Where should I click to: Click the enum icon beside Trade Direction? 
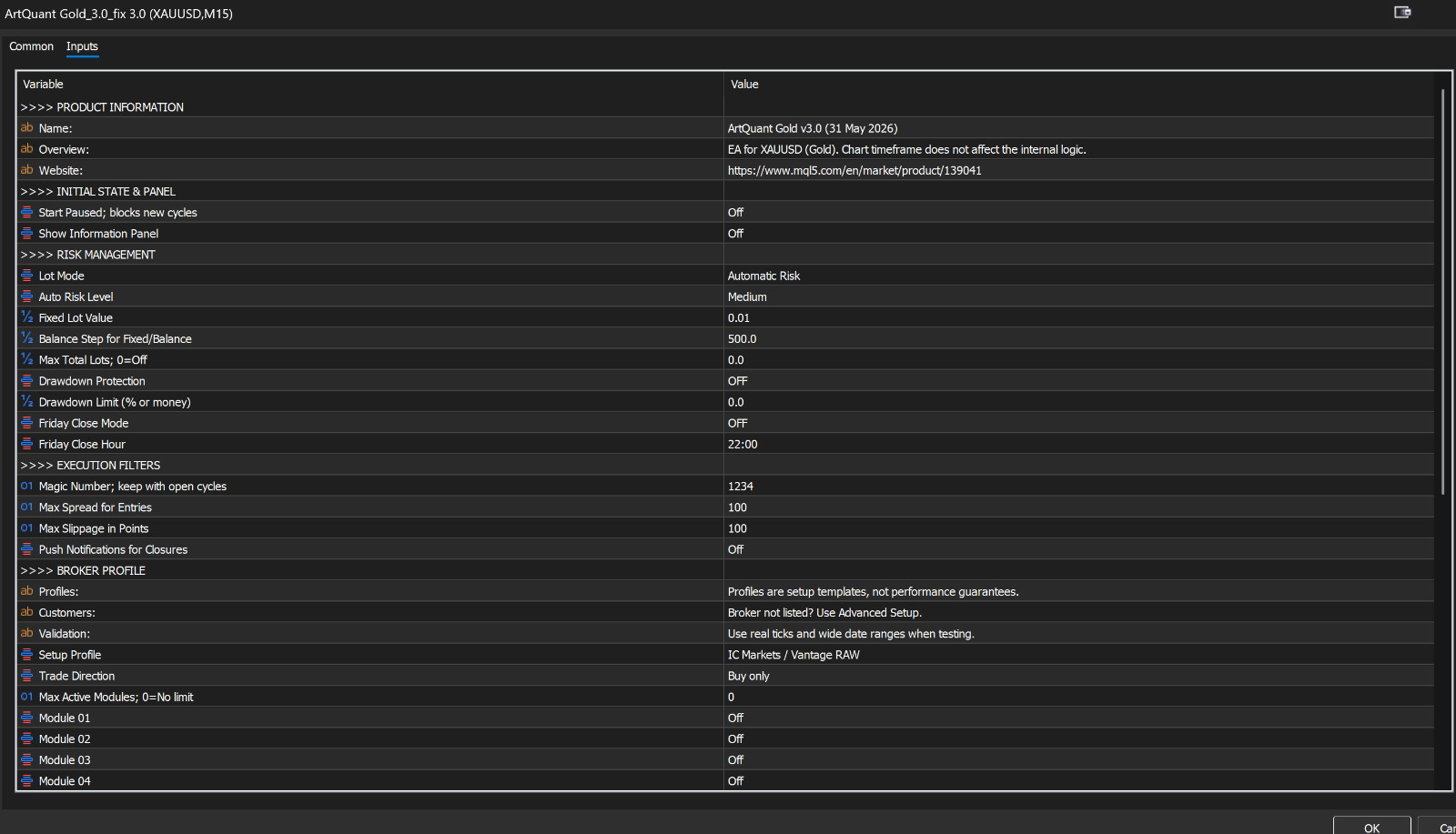click(26, 676)
